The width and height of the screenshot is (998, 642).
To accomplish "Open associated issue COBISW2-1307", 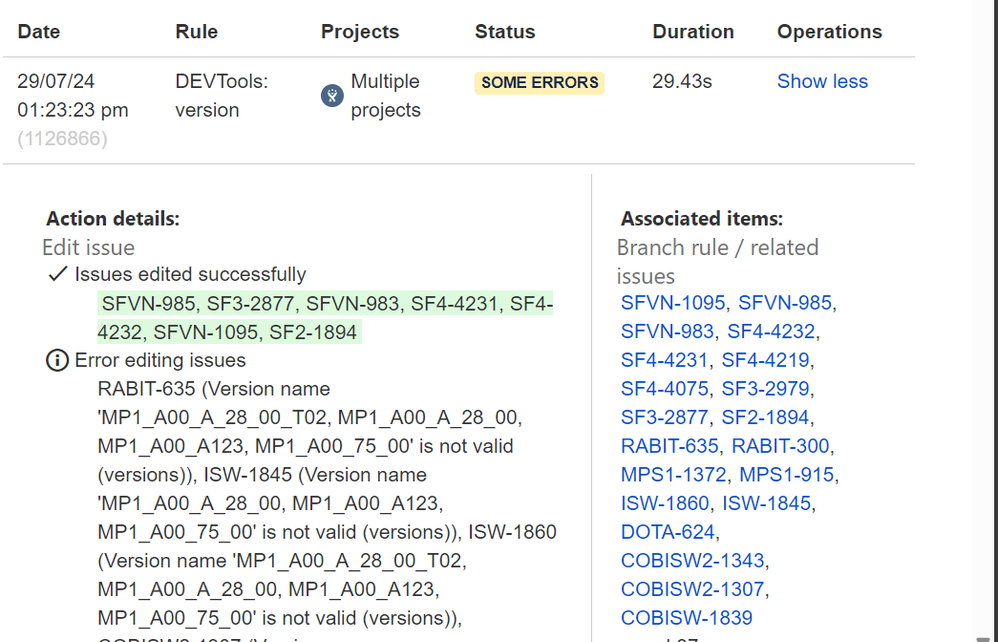I will pos(692,589).
